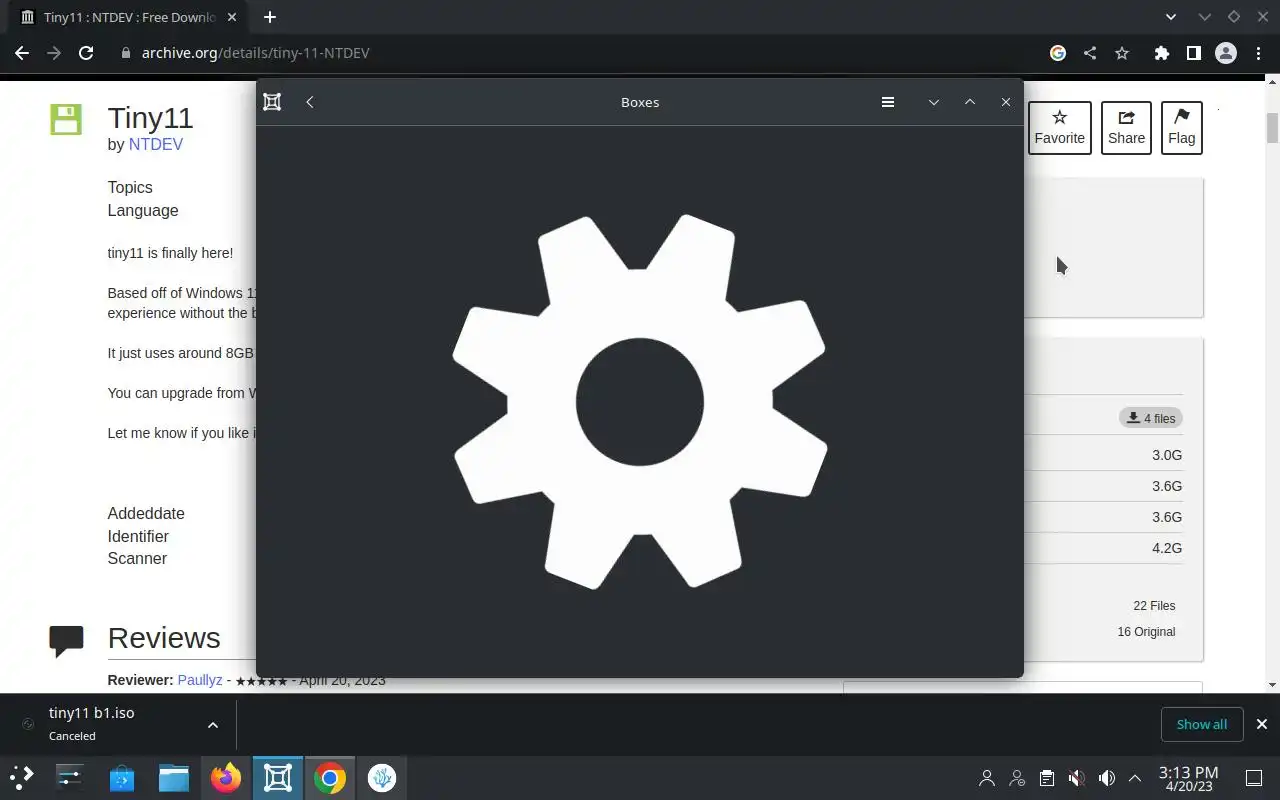Screen dimensions: 1280x800
Task: Open Chrome tab search dropdown
Action: click(1171, 17)
